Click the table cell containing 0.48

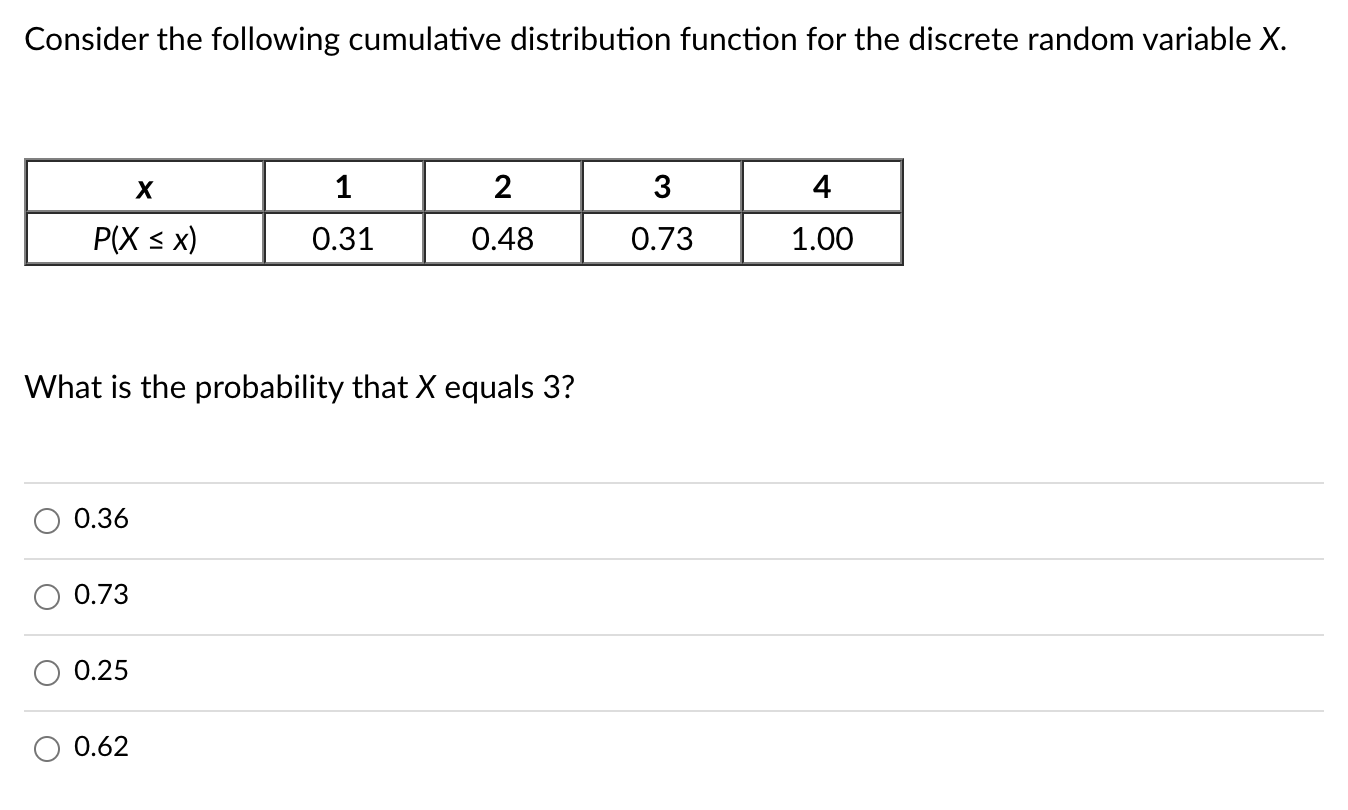point(503,239)
